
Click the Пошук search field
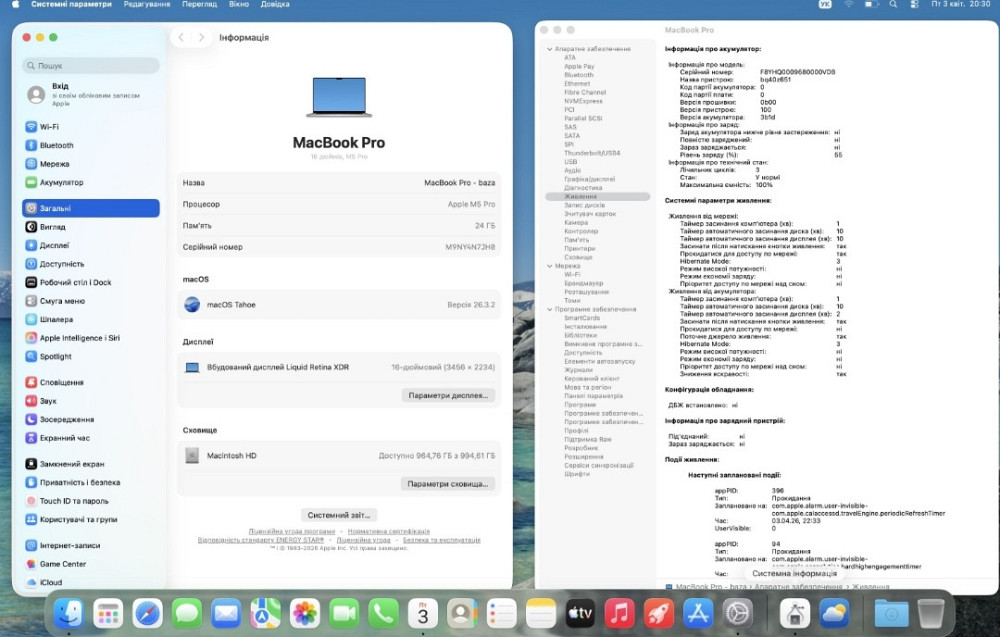coord(91,66)
